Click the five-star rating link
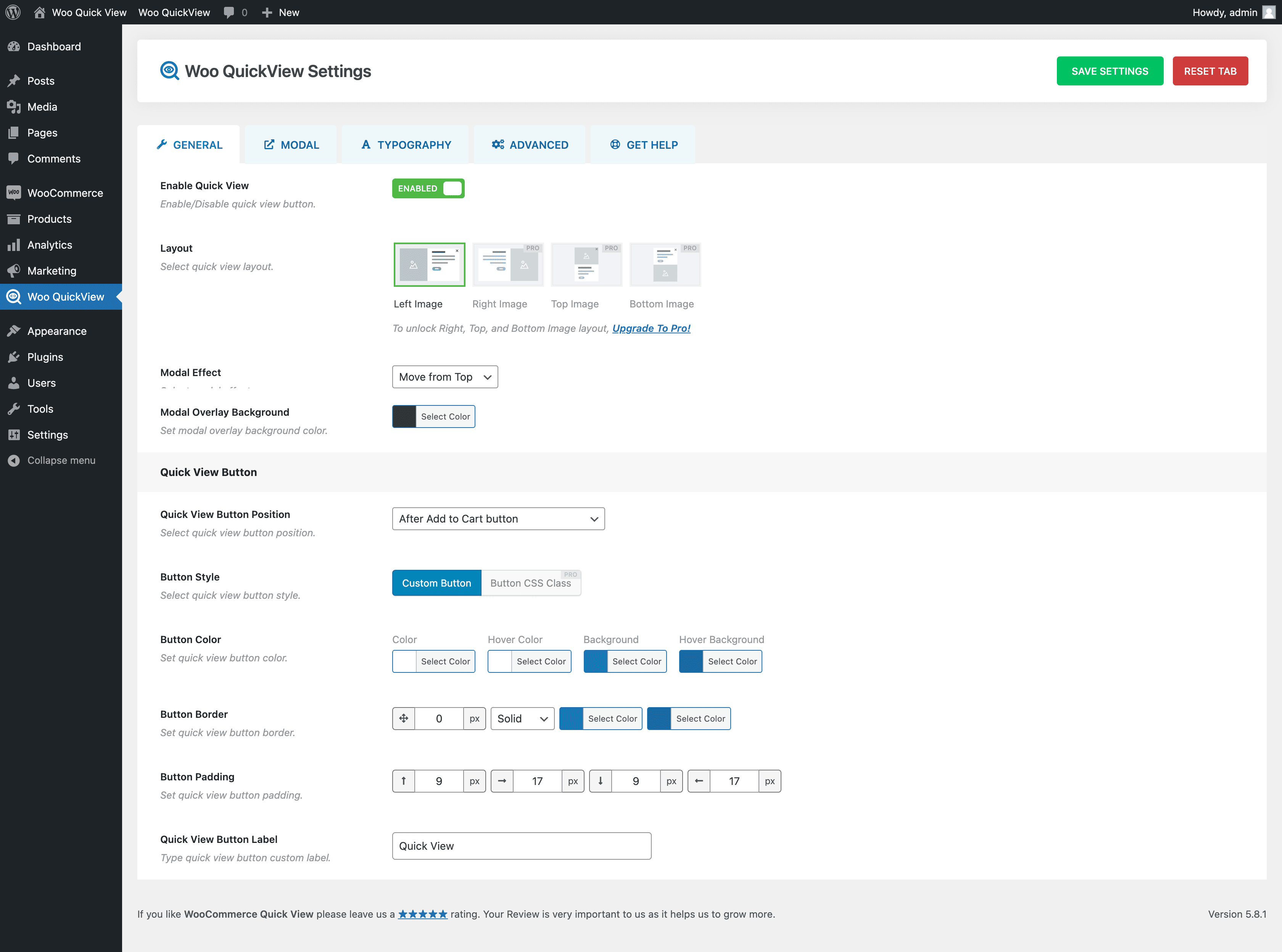 click(422, 914)
